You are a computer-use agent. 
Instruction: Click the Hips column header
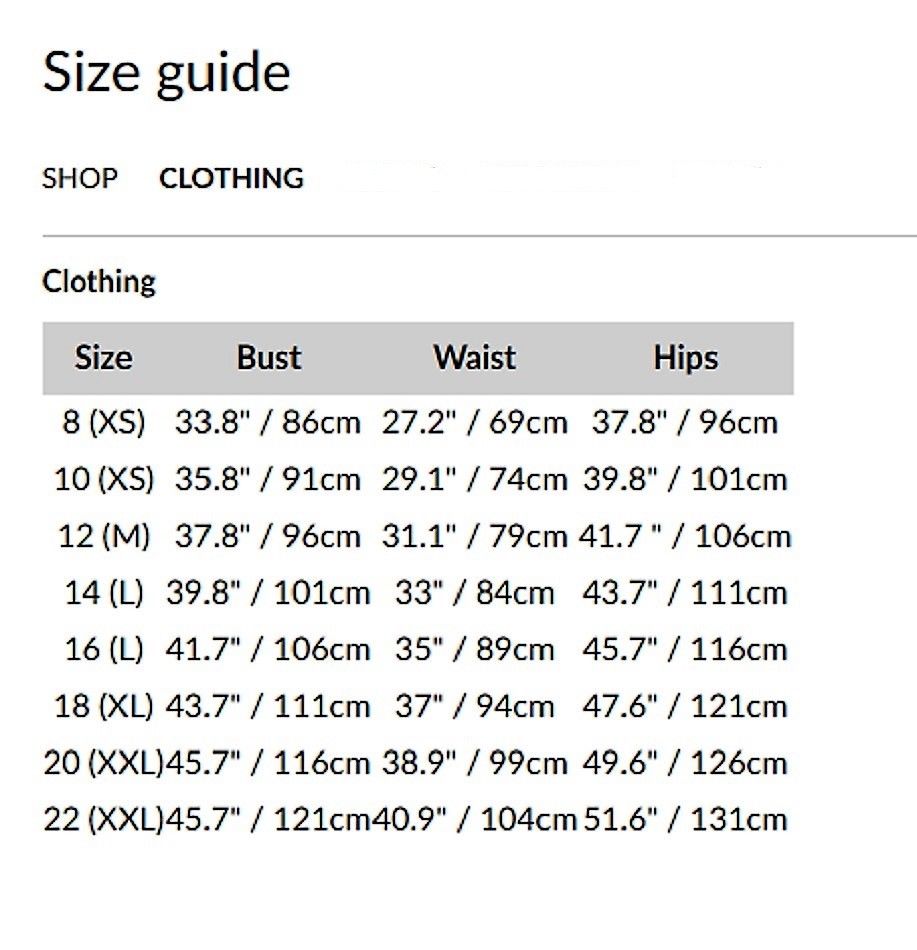coord(686,358)
